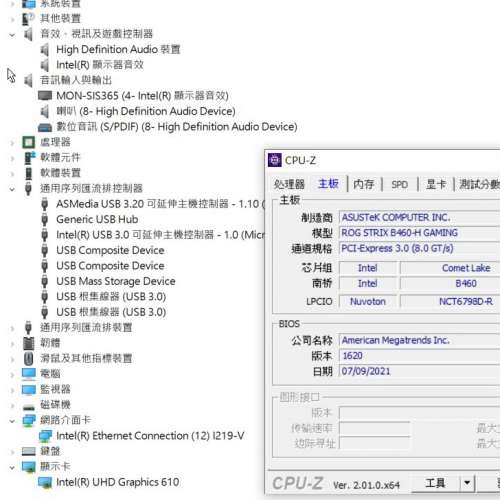Click the Comet Lake chipset value
This screenshot has width=500, height=500.
tap(466, 268)
